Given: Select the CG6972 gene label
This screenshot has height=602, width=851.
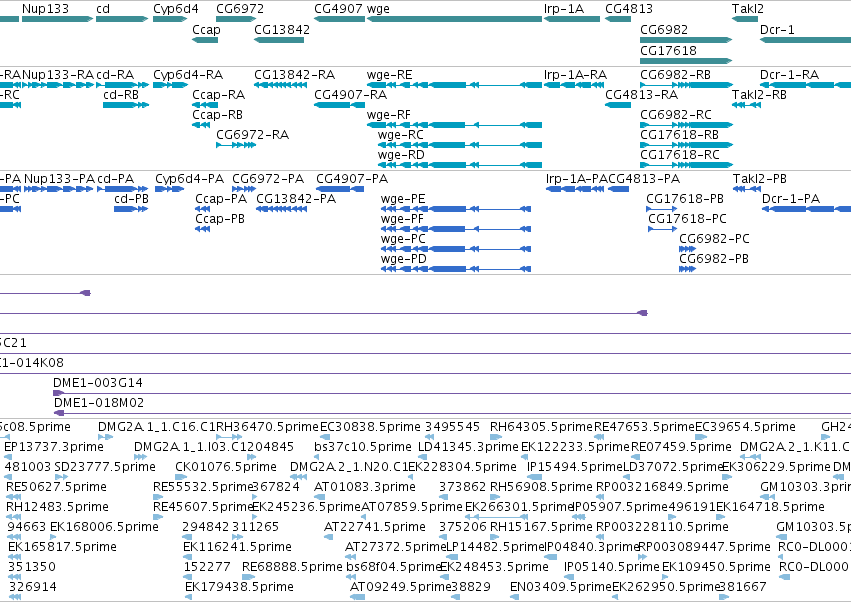Looking at the screenshot, I should pyautogui.click(x=240, y=9).
